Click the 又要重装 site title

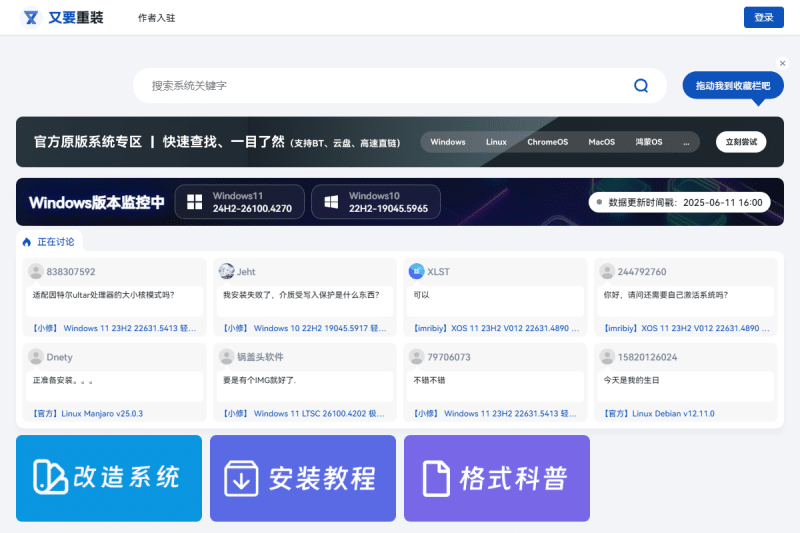(76, 18)
